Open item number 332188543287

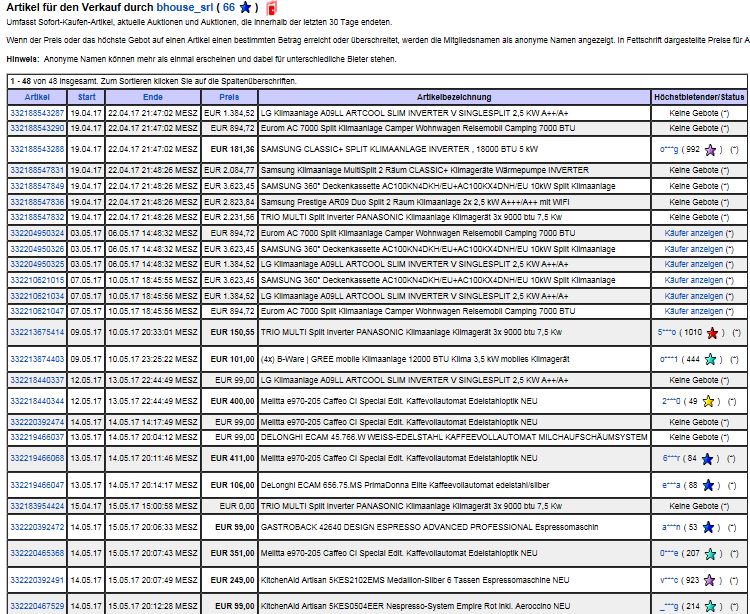tap(37, 113)
